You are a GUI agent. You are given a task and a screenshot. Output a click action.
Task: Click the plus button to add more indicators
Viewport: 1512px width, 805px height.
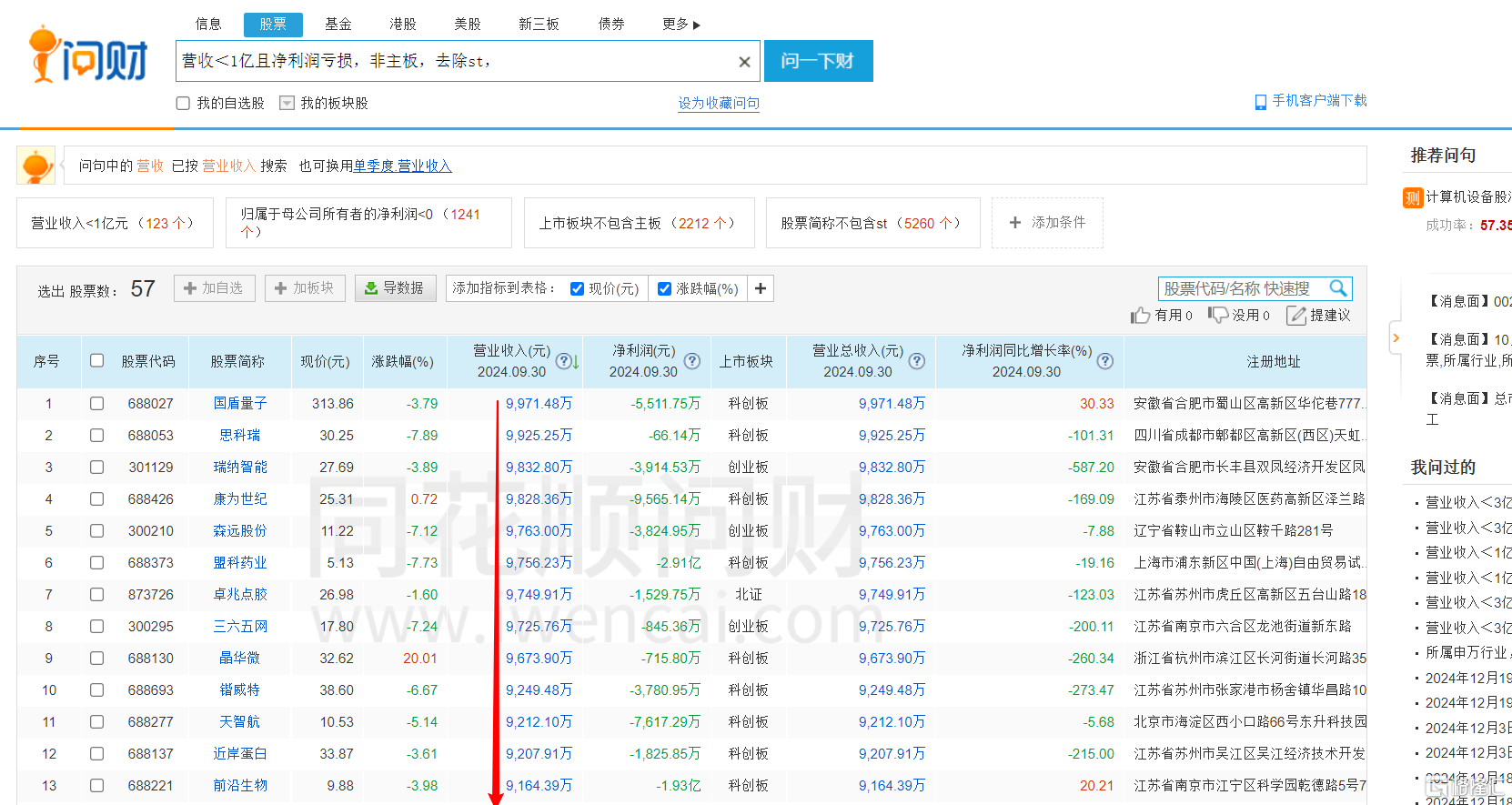(x=761, y=288)
